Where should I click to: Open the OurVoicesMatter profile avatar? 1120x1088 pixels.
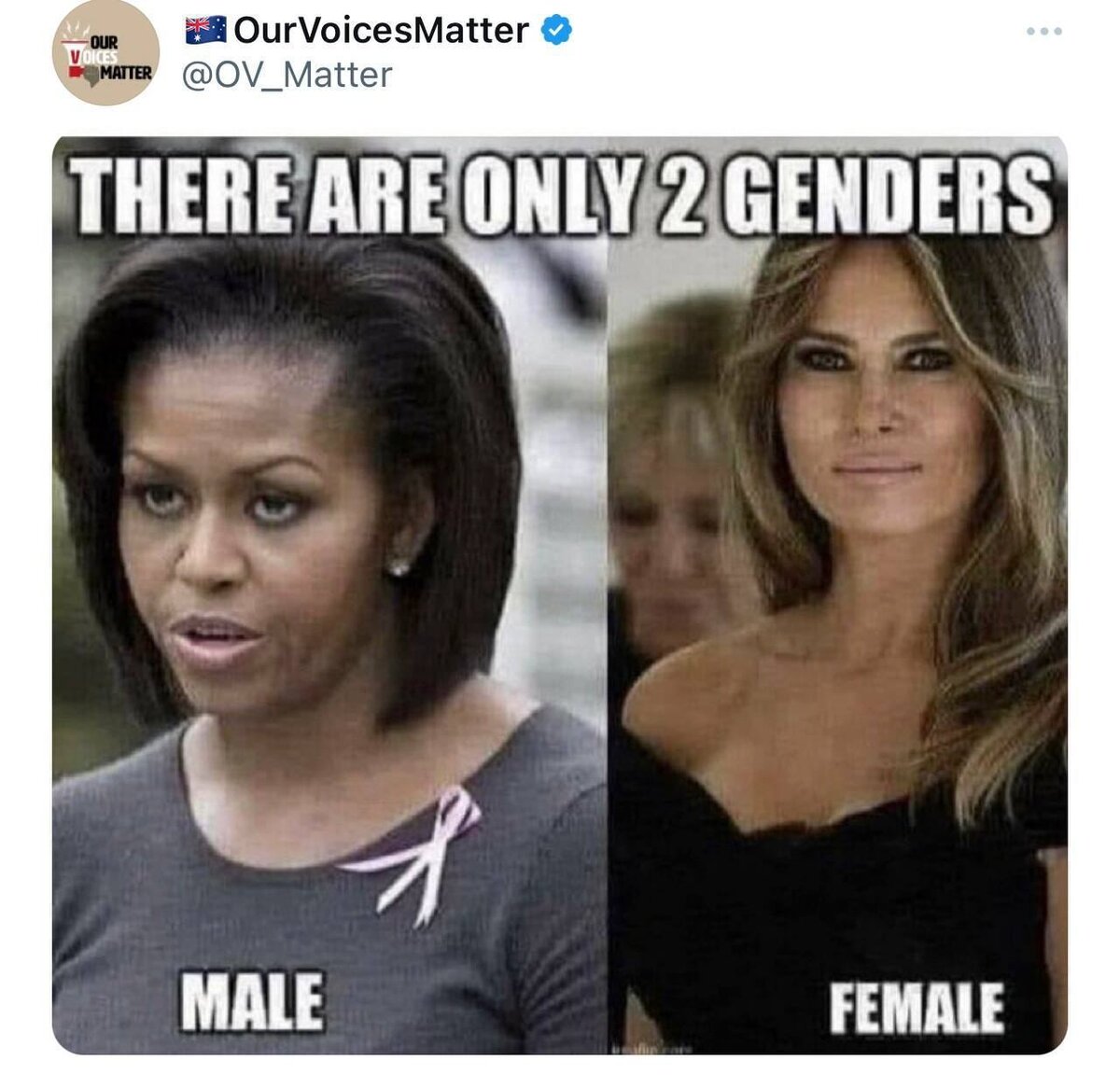coord(105,52)
